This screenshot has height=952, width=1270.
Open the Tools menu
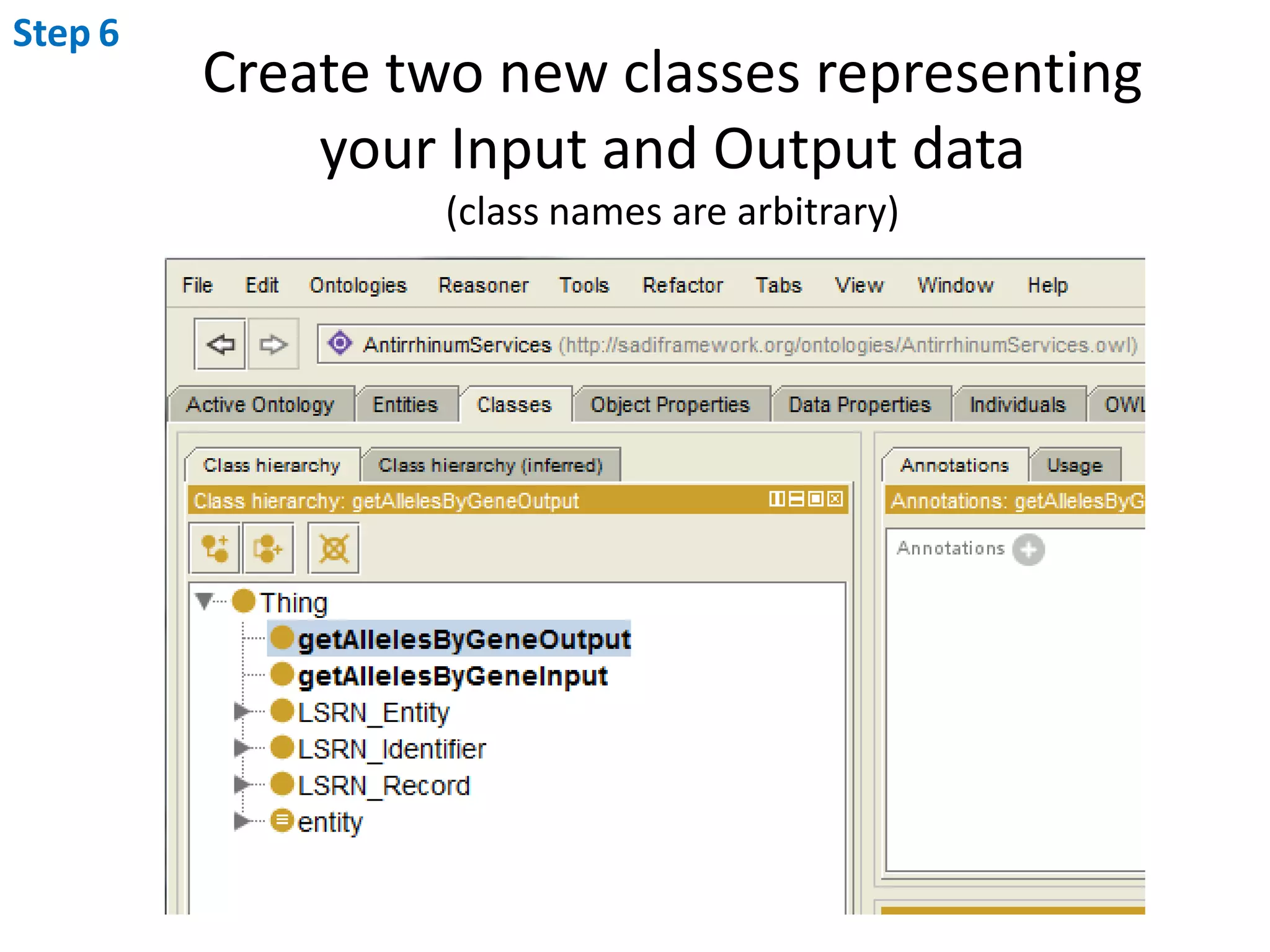pyautogui.click(x=584, y=285)
